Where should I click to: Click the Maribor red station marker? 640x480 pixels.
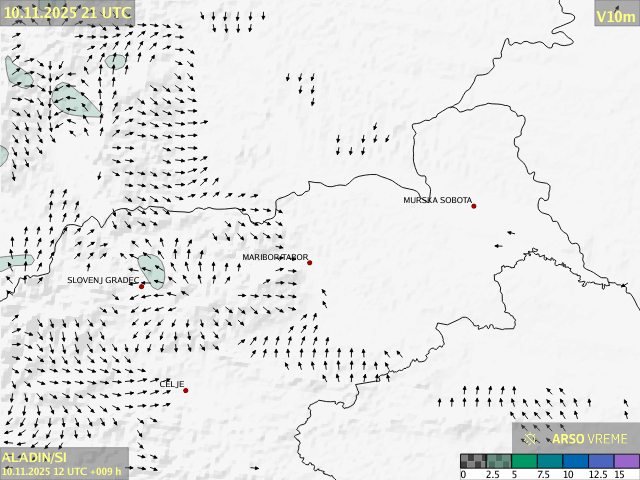pos(310,263)
